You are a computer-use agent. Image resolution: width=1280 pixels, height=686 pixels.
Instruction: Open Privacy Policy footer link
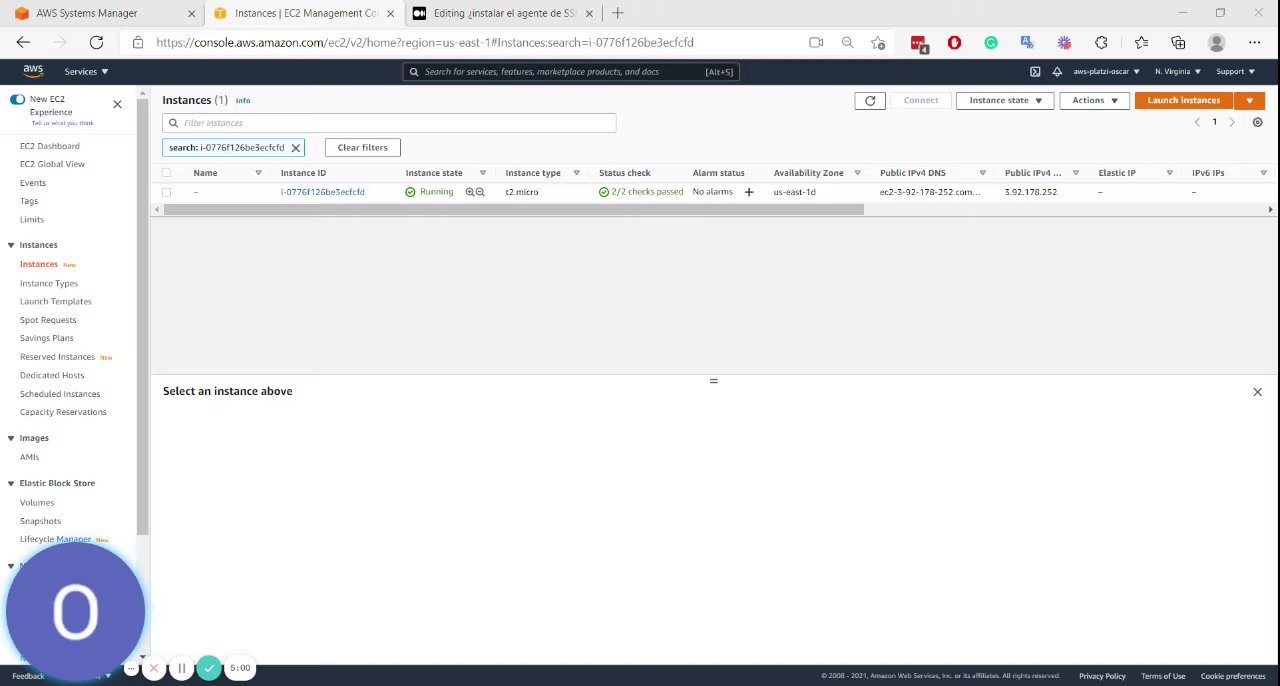(1102, 676)
